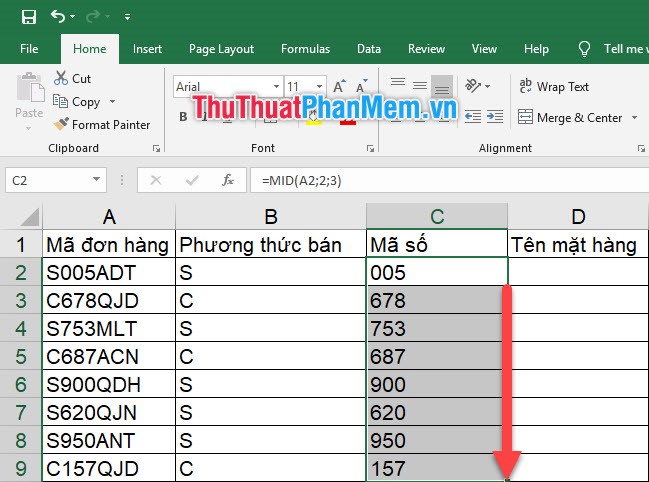Click cell containing C678QJD
The width and height of the screenshot is (649, 482).
point(109,300)
